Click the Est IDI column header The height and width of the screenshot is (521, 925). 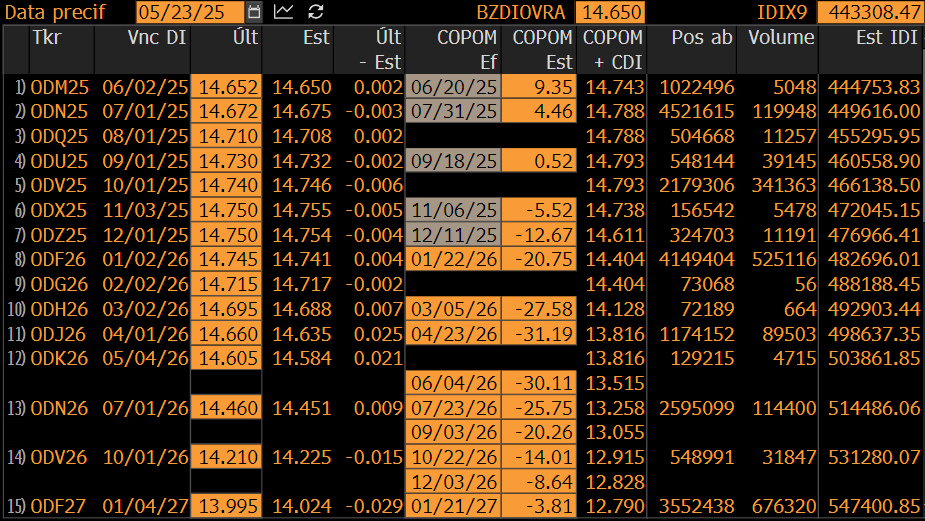(x=887, y=38)
